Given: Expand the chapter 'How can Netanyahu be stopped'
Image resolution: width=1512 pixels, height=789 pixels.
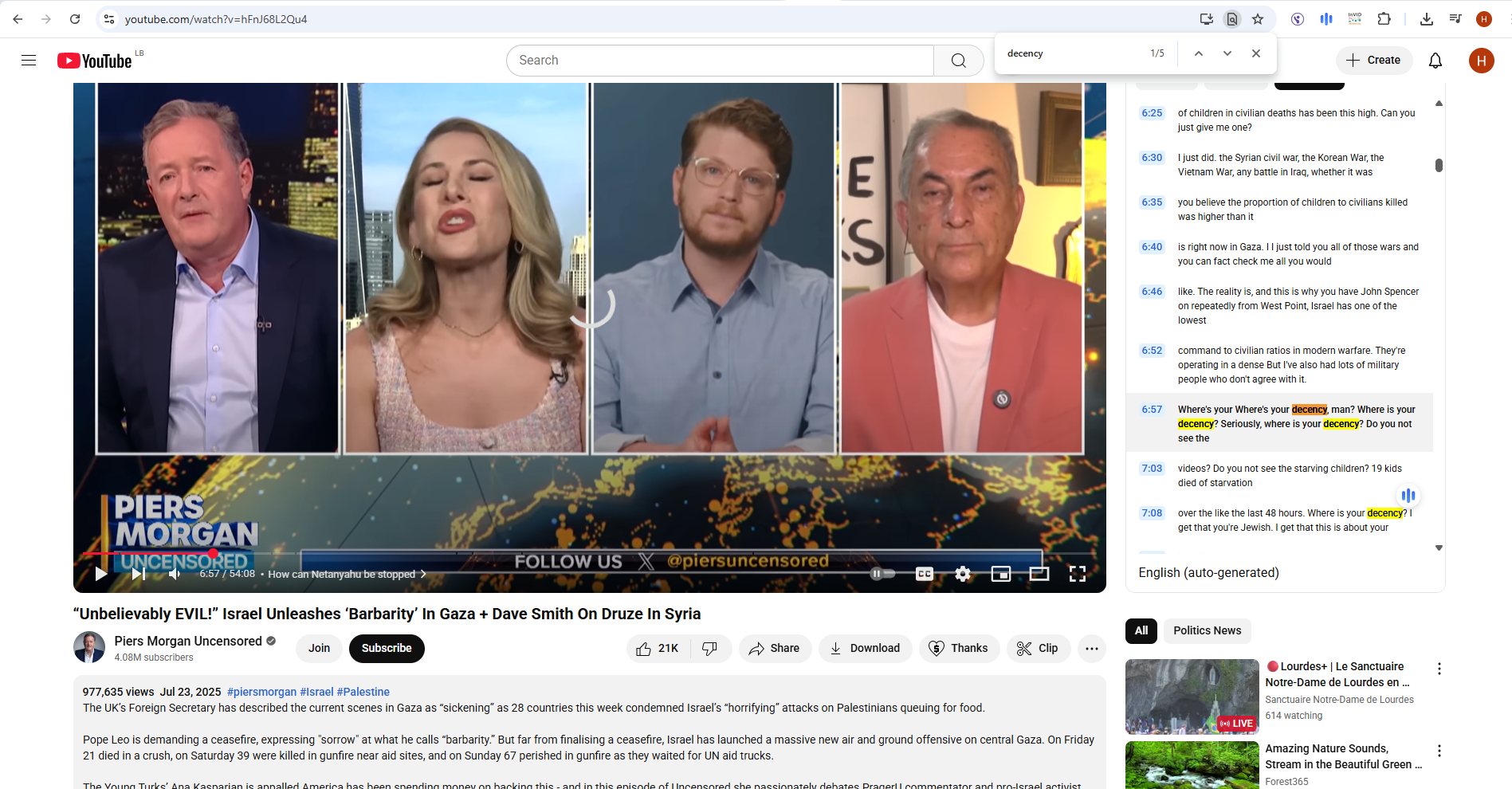Looking at the screenshot, I should click(346, 574).
